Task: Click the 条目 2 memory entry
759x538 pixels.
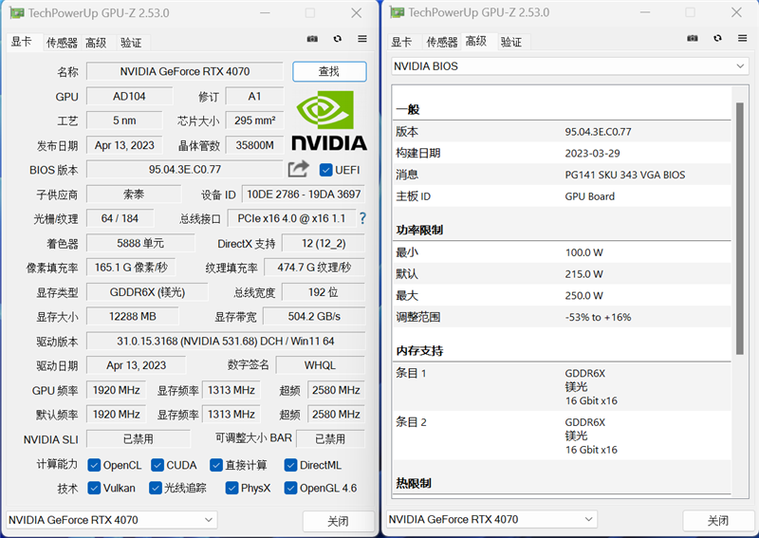Action: (x=562, y=435)
